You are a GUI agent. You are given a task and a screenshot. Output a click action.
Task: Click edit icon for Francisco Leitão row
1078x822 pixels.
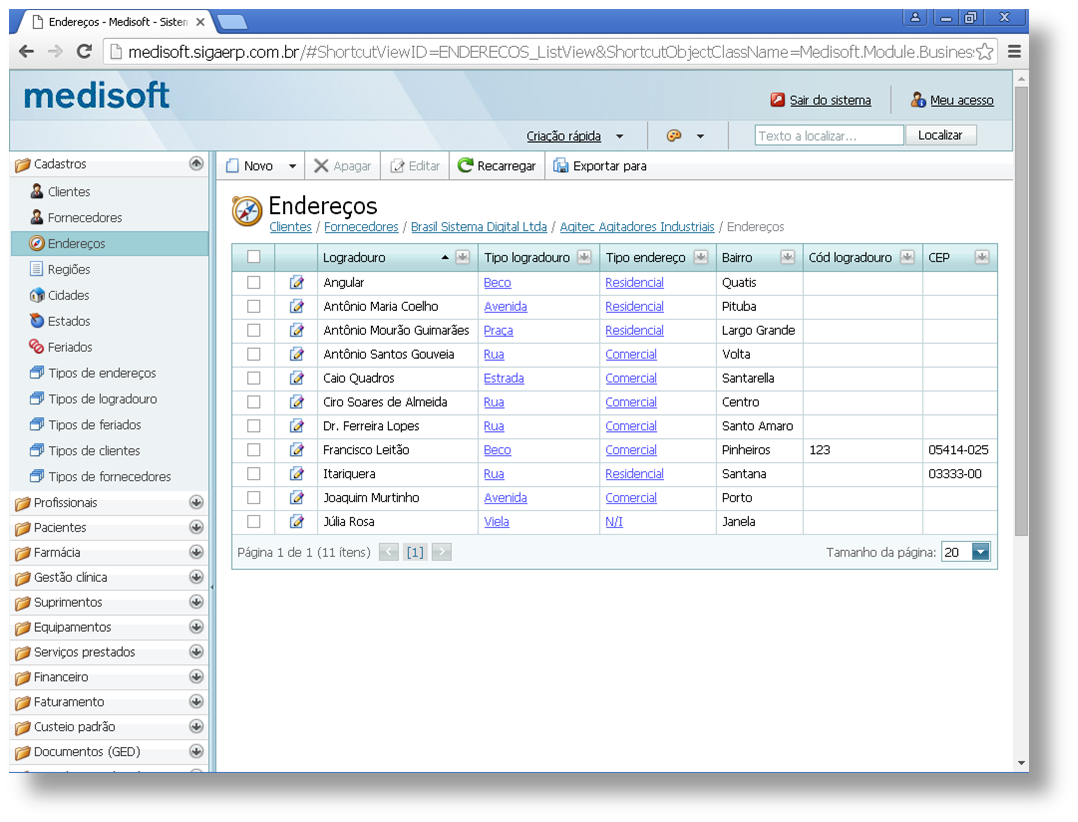(x=296, y=449)
